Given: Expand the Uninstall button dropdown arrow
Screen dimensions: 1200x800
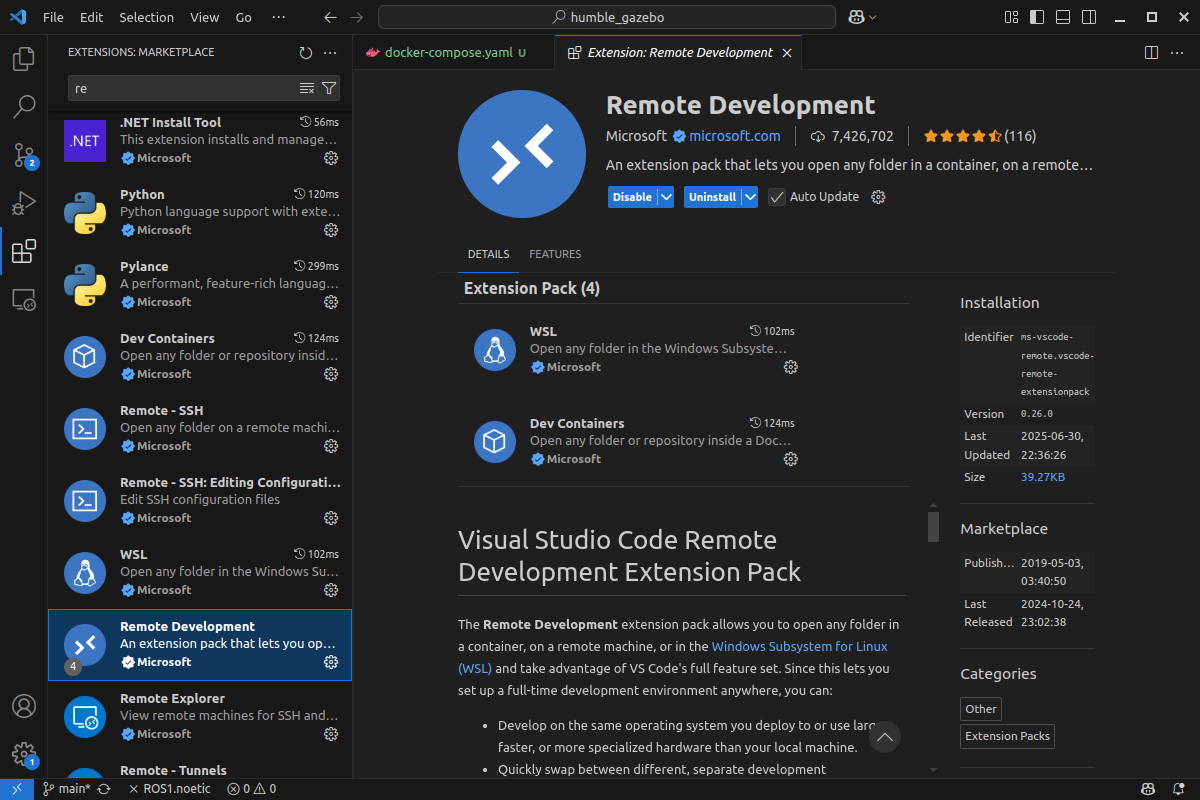Looking at the screenshot, I should (749, 197).
